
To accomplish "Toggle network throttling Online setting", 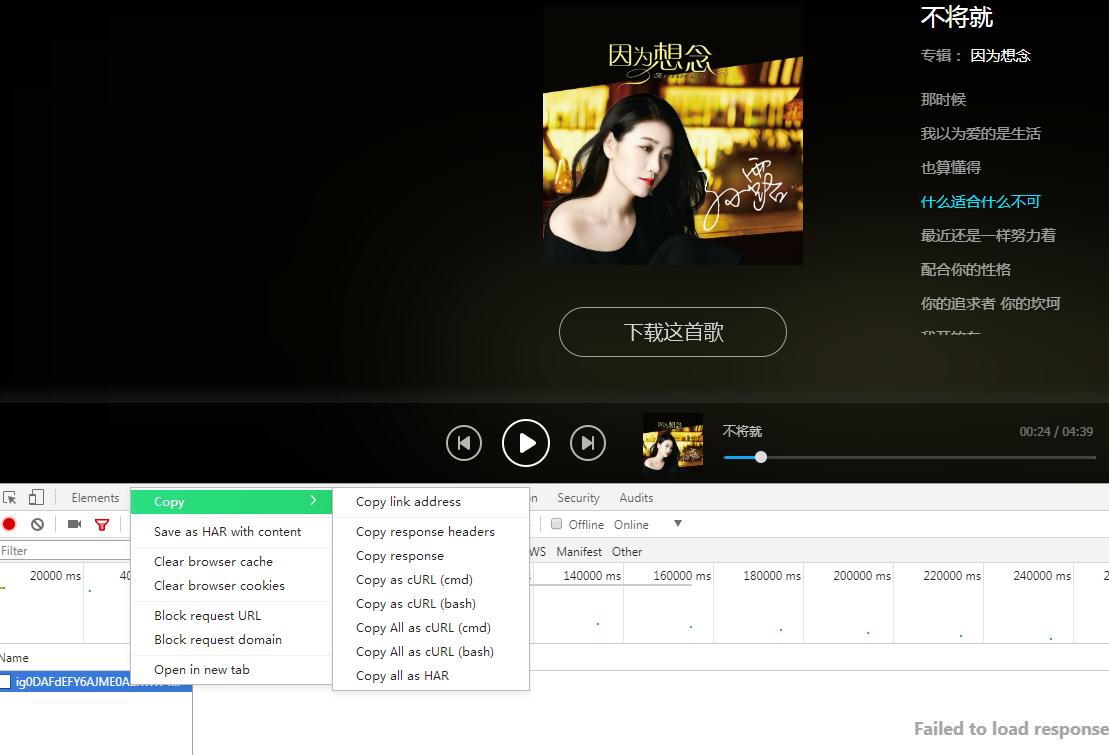I will pyautogui.click(x=632, y=523).
